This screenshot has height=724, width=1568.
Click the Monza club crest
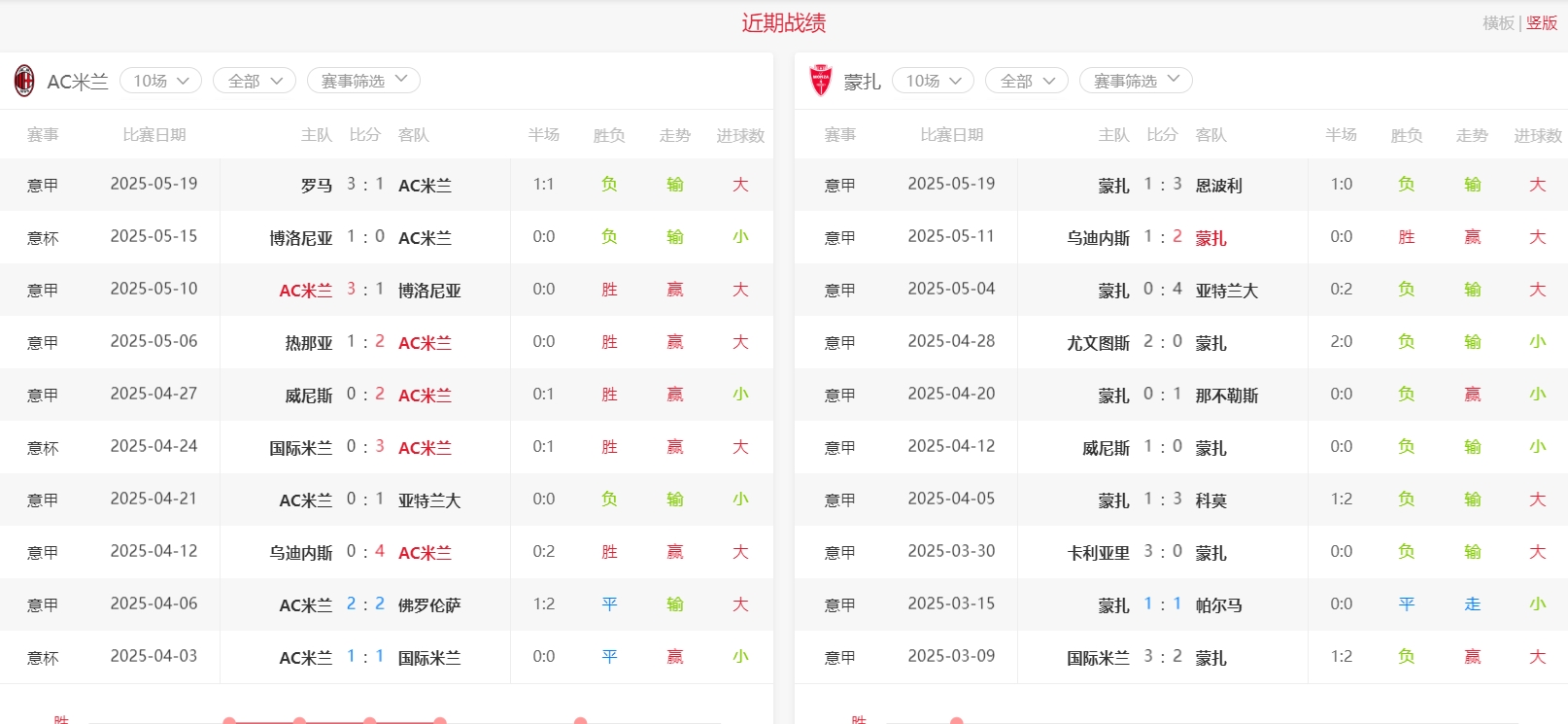821,81
